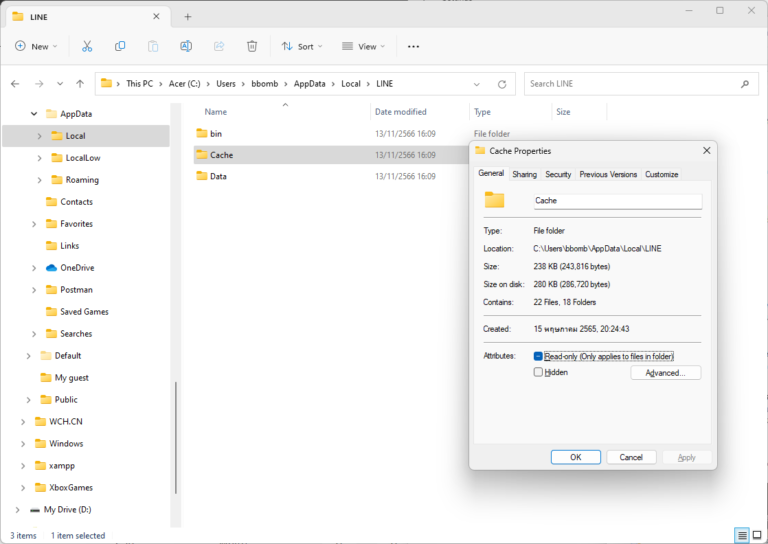Click the Delete trash can icon
Image resolution: width=768 pixels, height=544 pixels.
point(252,47)
